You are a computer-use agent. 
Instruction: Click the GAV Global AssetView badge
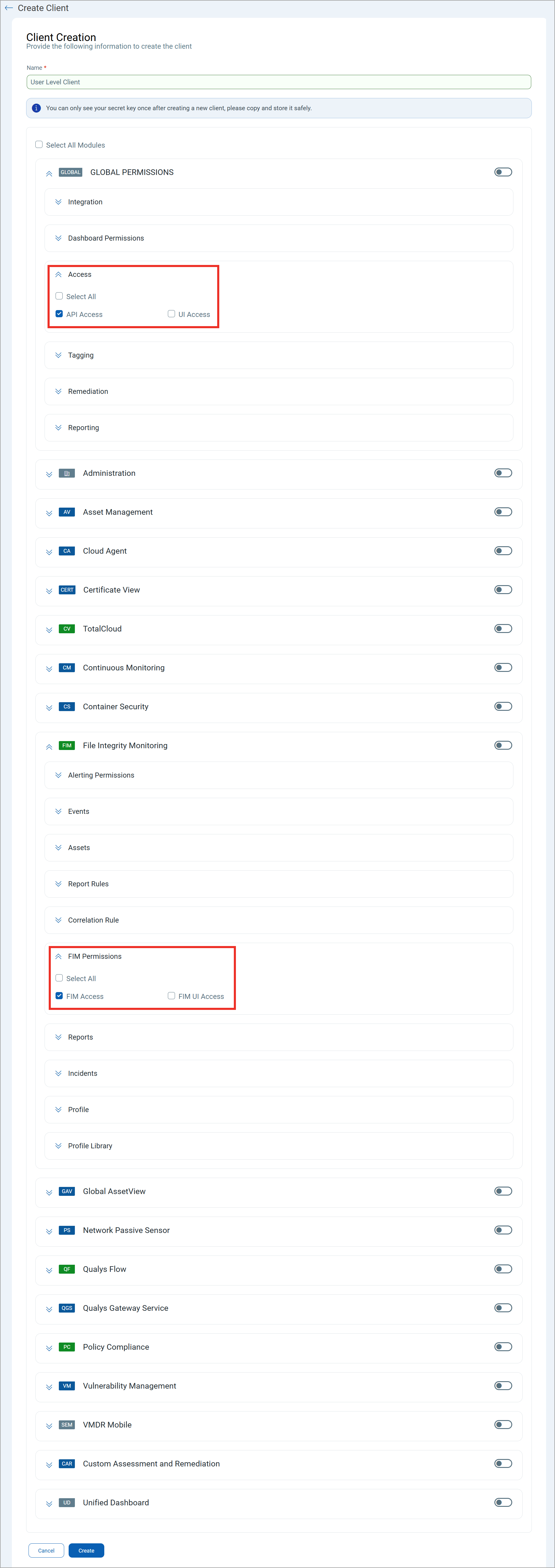(x=67, y=1191)
